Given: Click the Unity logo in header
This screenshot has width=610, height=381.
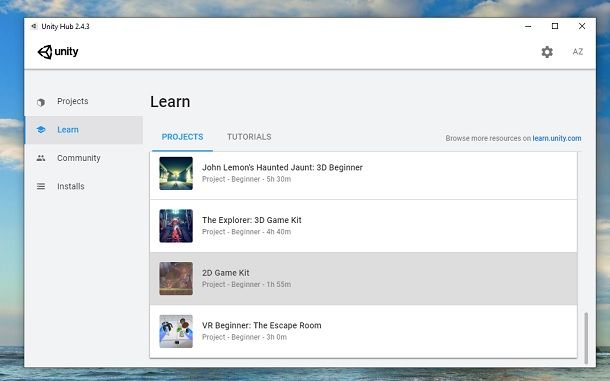Looking at the screenshot, I should (58, 51).
